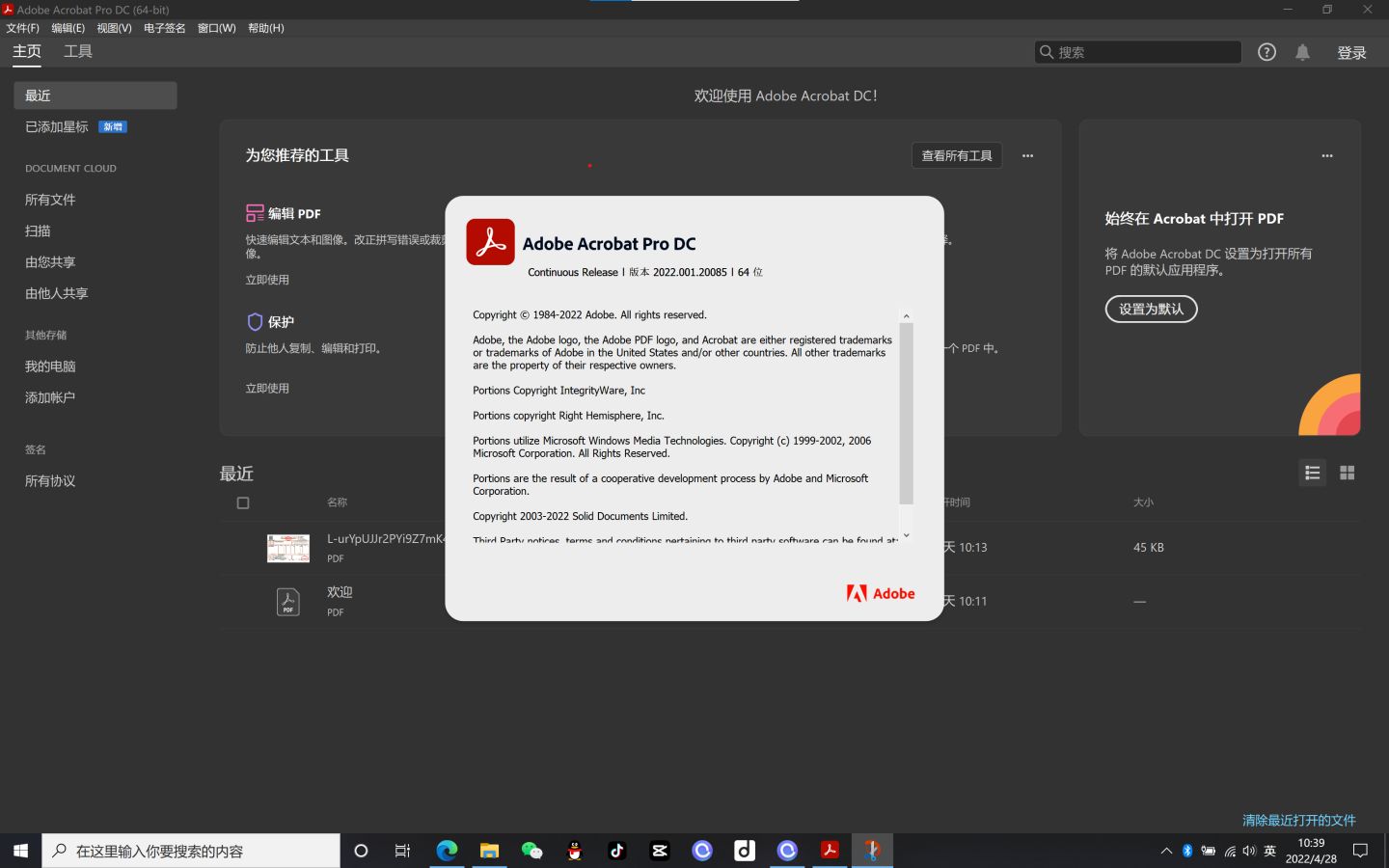Check the select-all checkbox above recent files
This screenshot has height=868, width=1389.
tap(242, 502)
